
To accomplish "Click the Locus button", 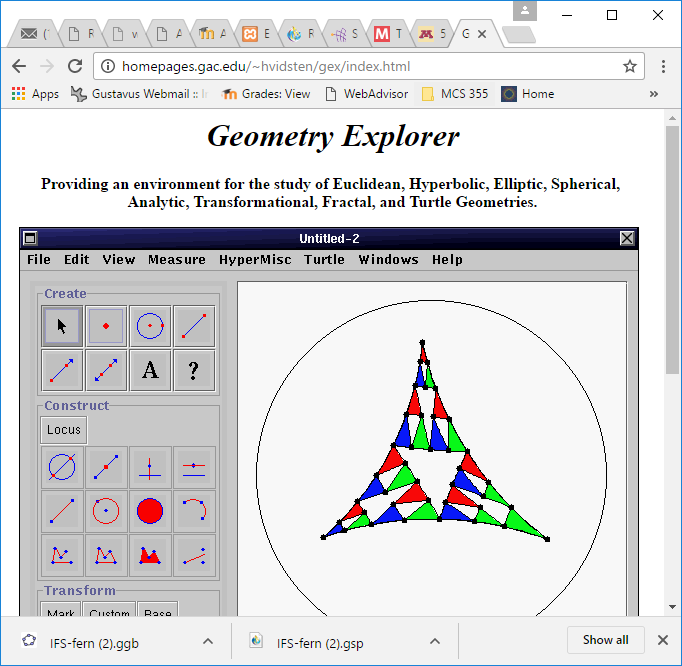I will [64, 430].
